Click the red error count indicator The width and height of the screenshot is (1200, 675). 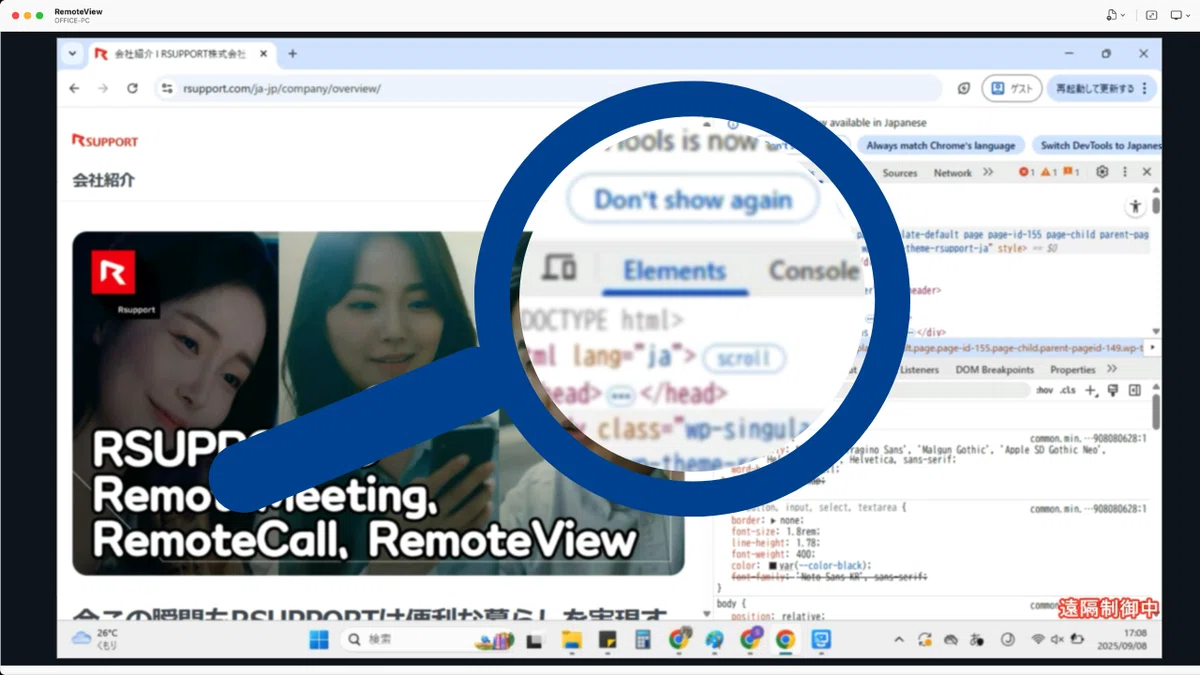(x=1026, y=173)
